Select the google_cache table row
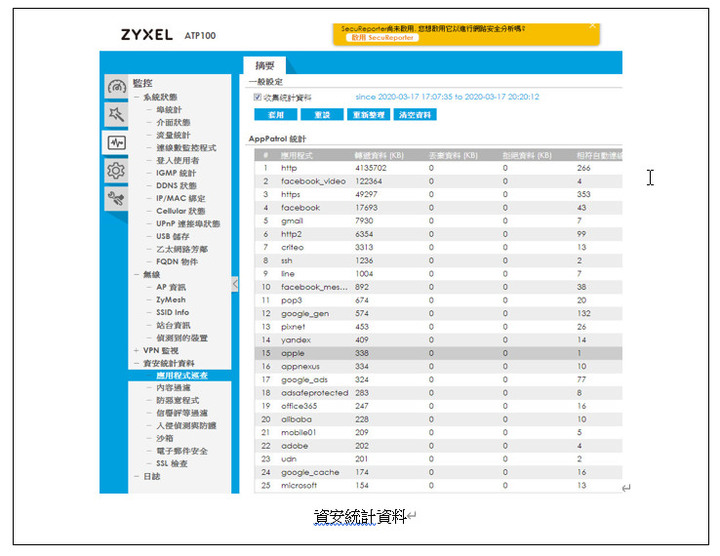 pyautogui.click(x=438, y=472)
